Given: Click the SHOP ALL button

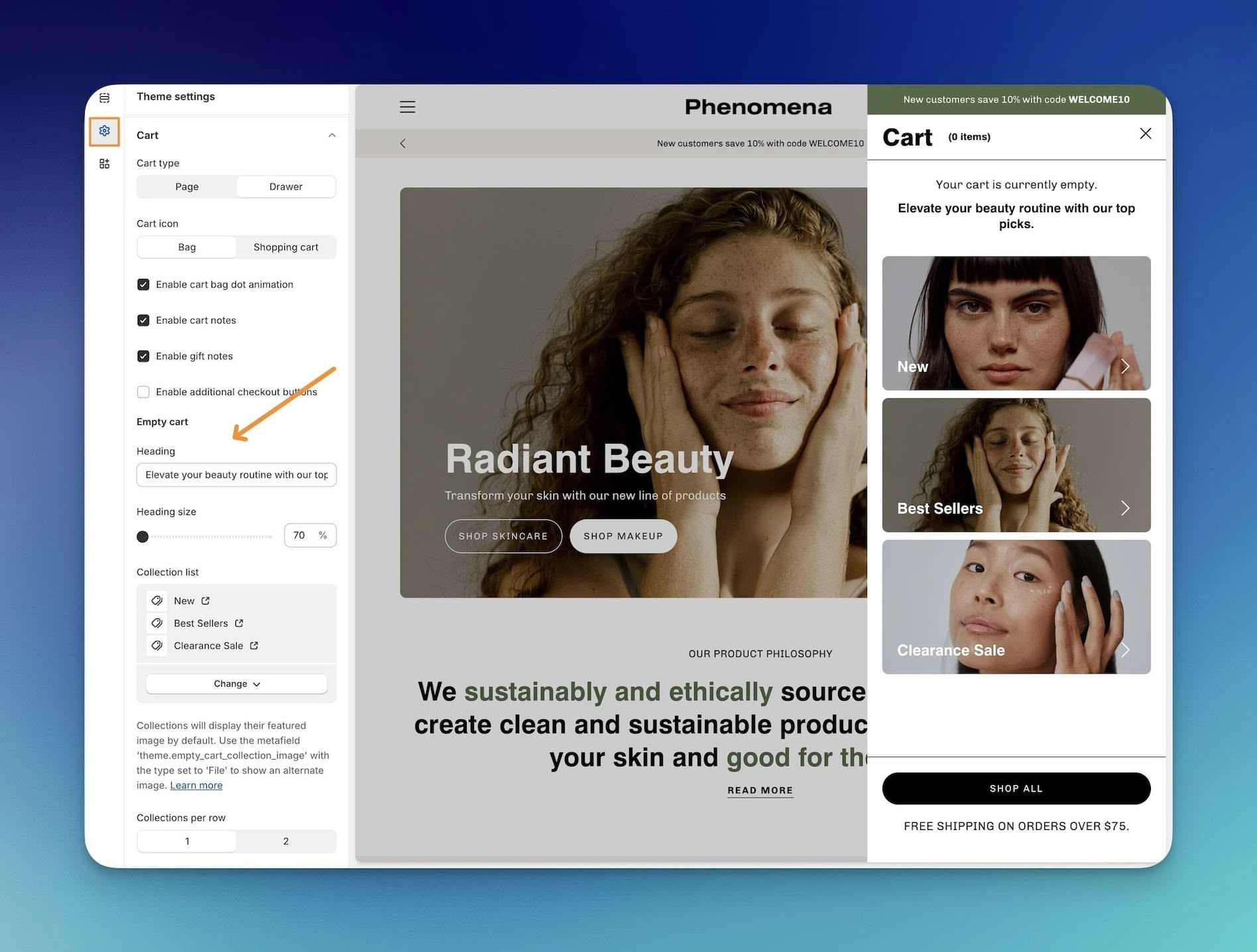Looking at the screenshot, I should (x=1016, y=788).
